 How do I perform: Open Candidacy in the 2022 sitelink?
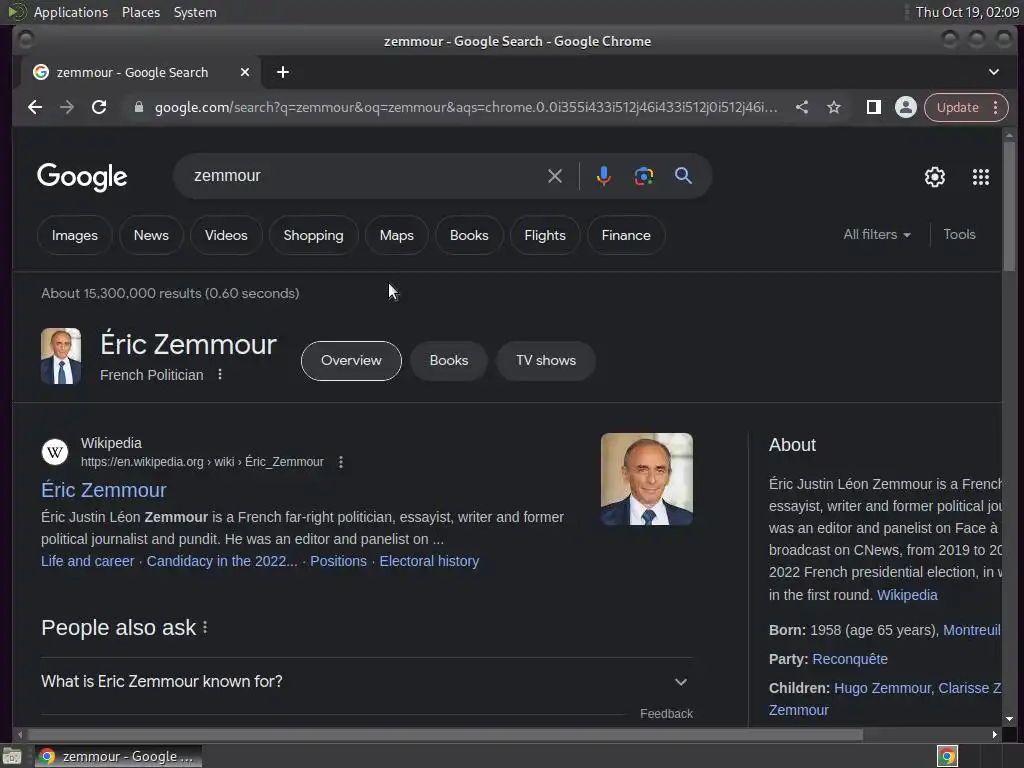[x=222, y=561]
